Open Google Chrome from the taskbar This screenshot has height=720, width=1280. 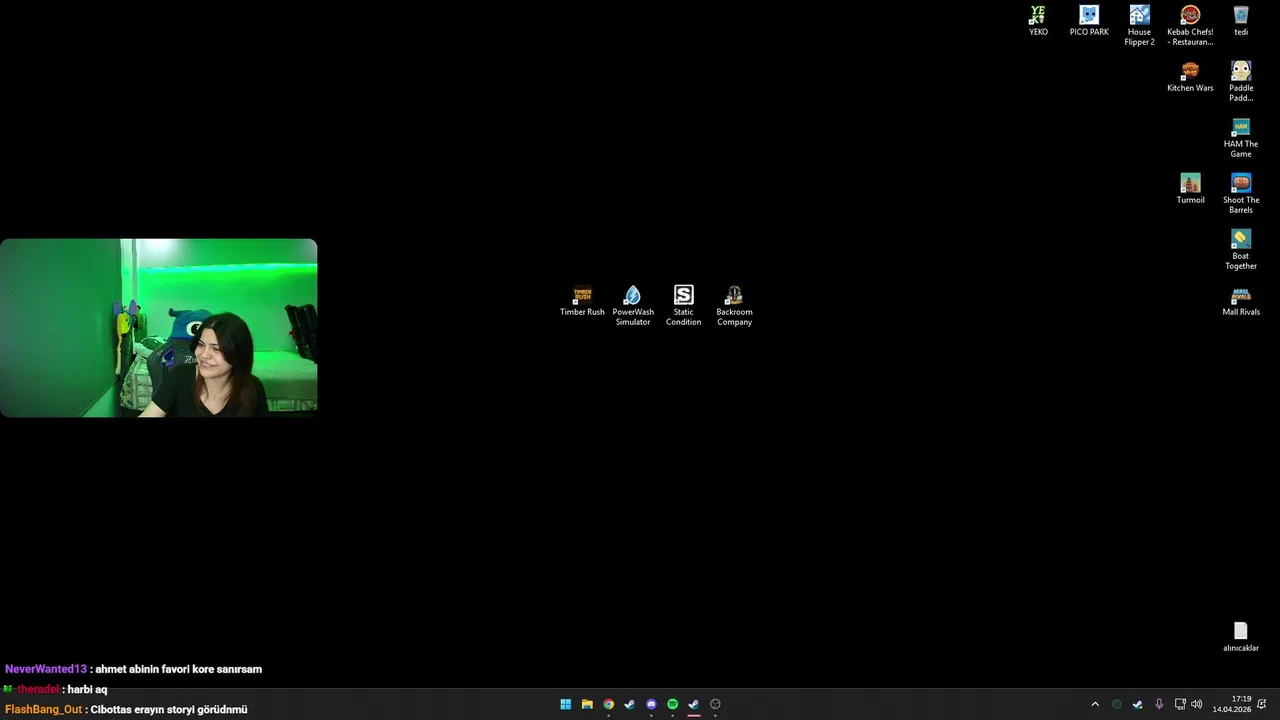pyautogui.click(x=608, y=704)
